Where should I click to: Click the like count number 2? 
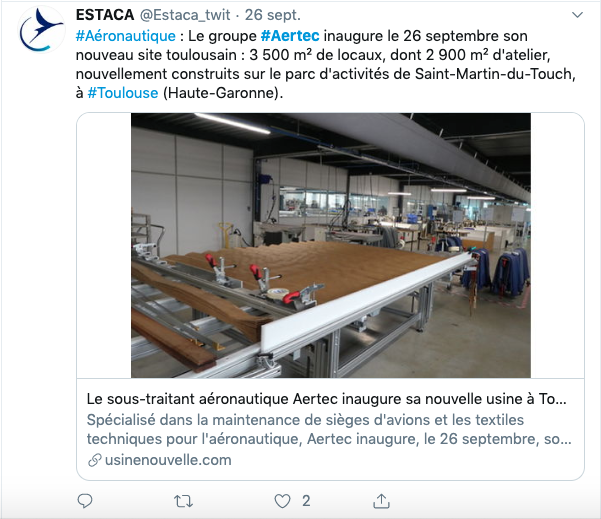coord(306,501)
